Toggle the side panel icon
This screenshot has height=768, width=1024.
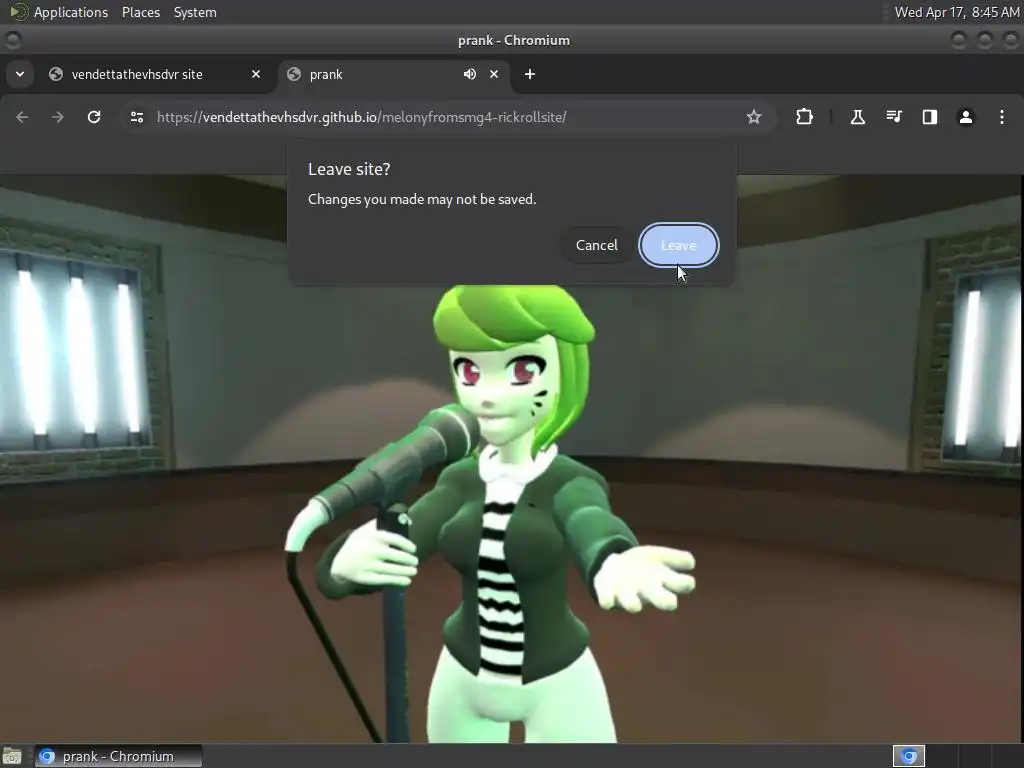[929, 117]
